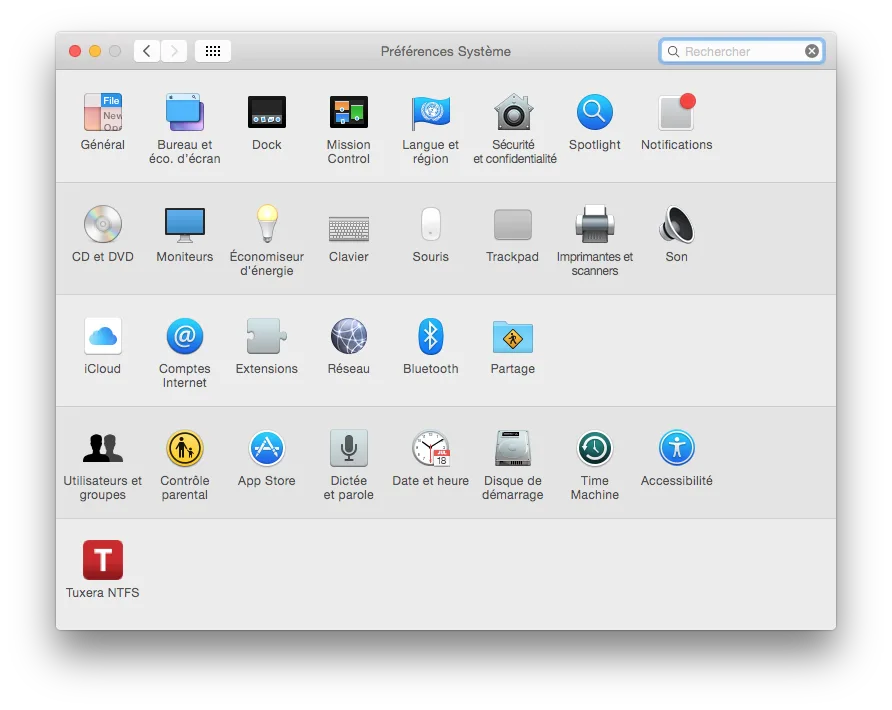Screen dimensions: 892x710
Task: Click the show-all grid button
Action: coord(212,50)
